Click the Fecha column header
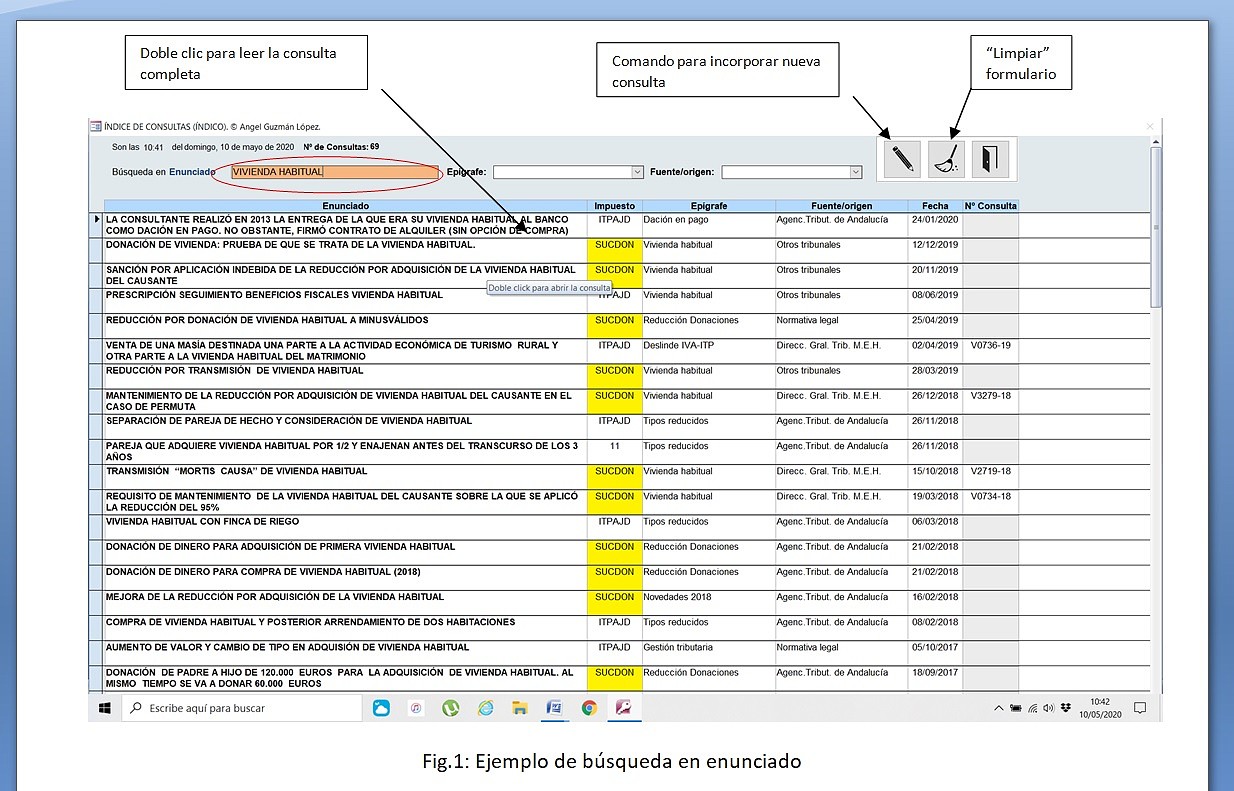Image resolution: width=1234 pixels, height=791 pixels. (x=935, y=206)
